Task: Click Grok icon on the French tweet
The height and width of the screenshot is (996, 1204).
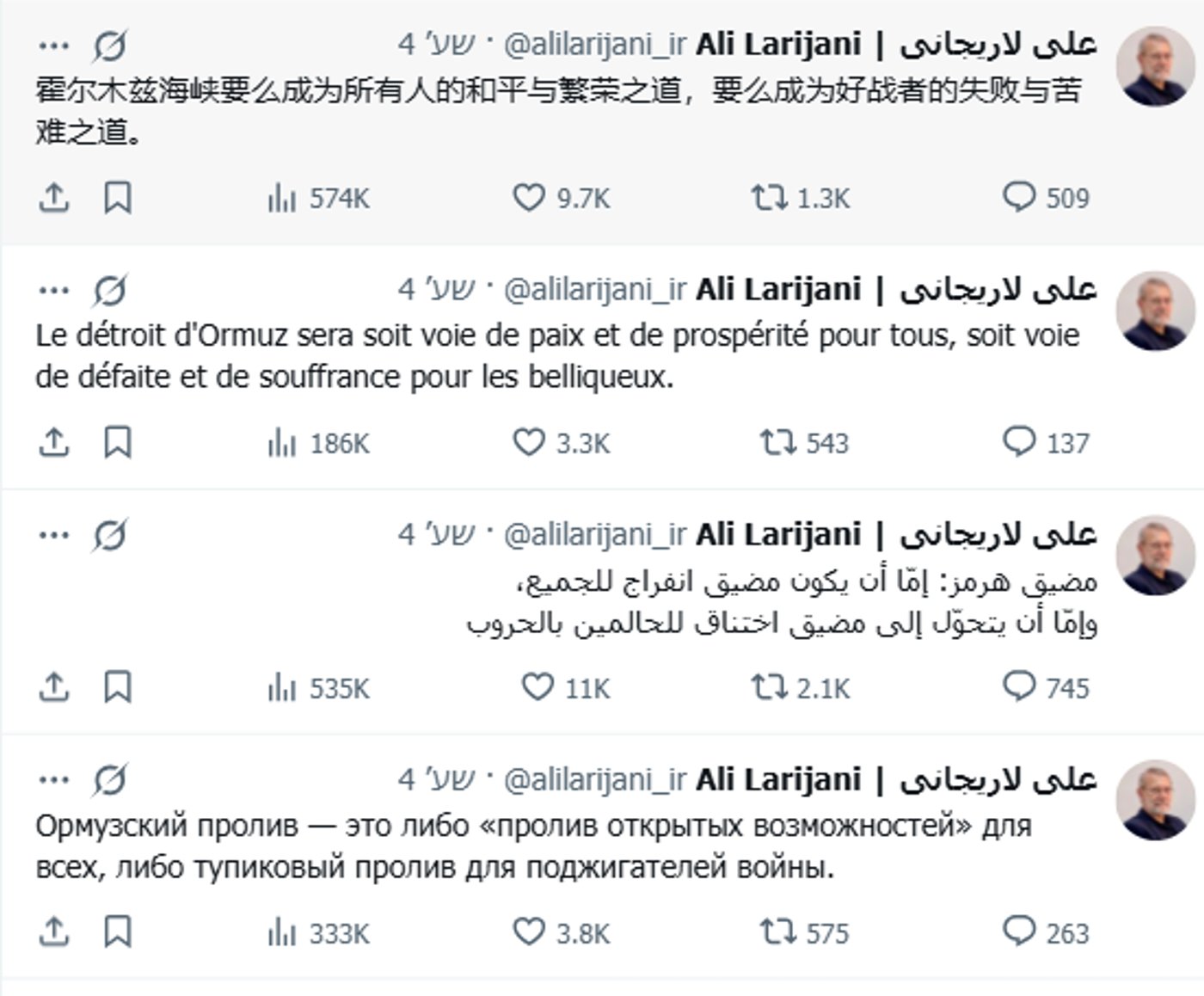Action: [x=109, y=291]
